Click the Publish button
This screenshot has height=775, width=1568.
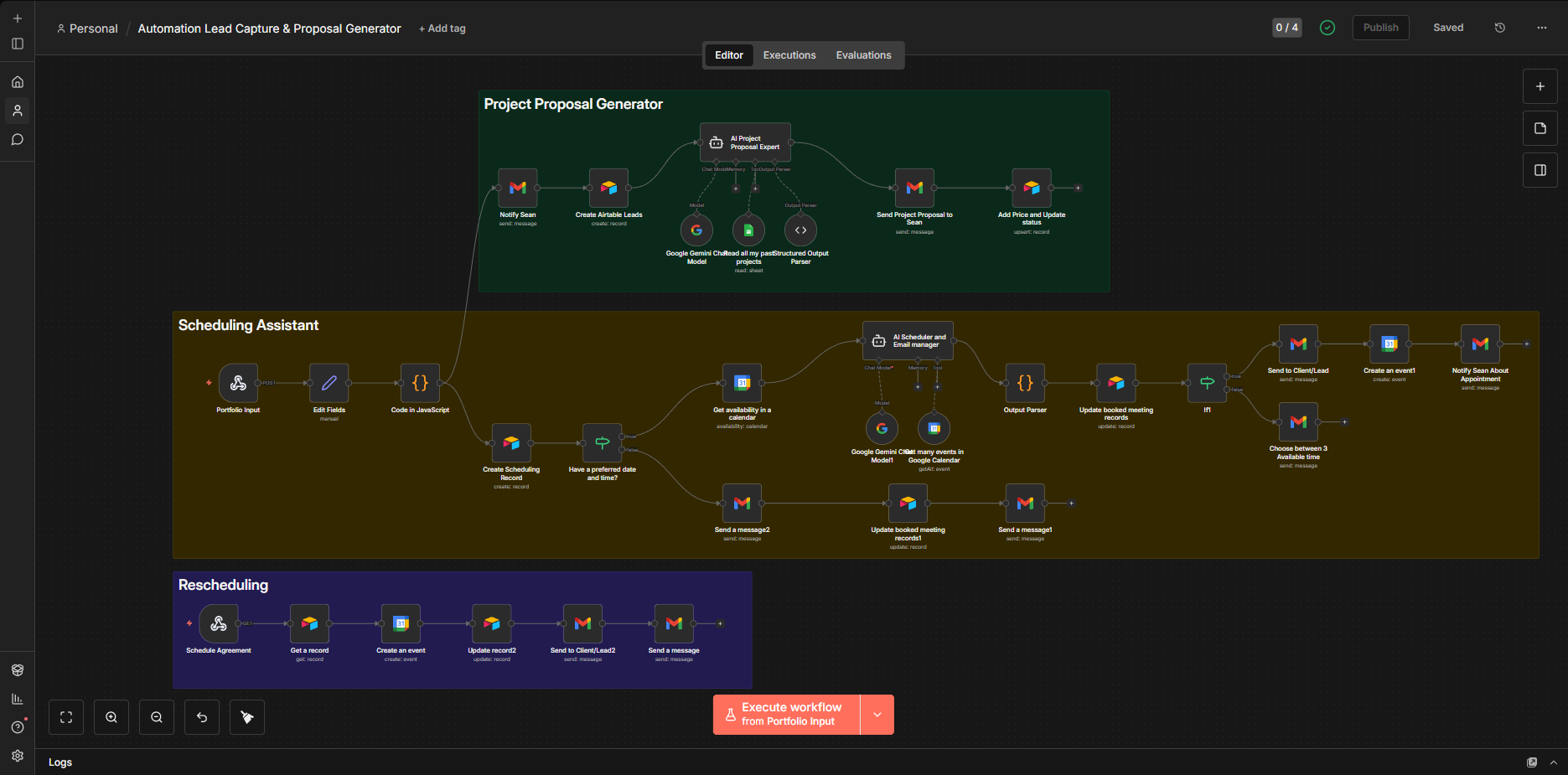1380,28
